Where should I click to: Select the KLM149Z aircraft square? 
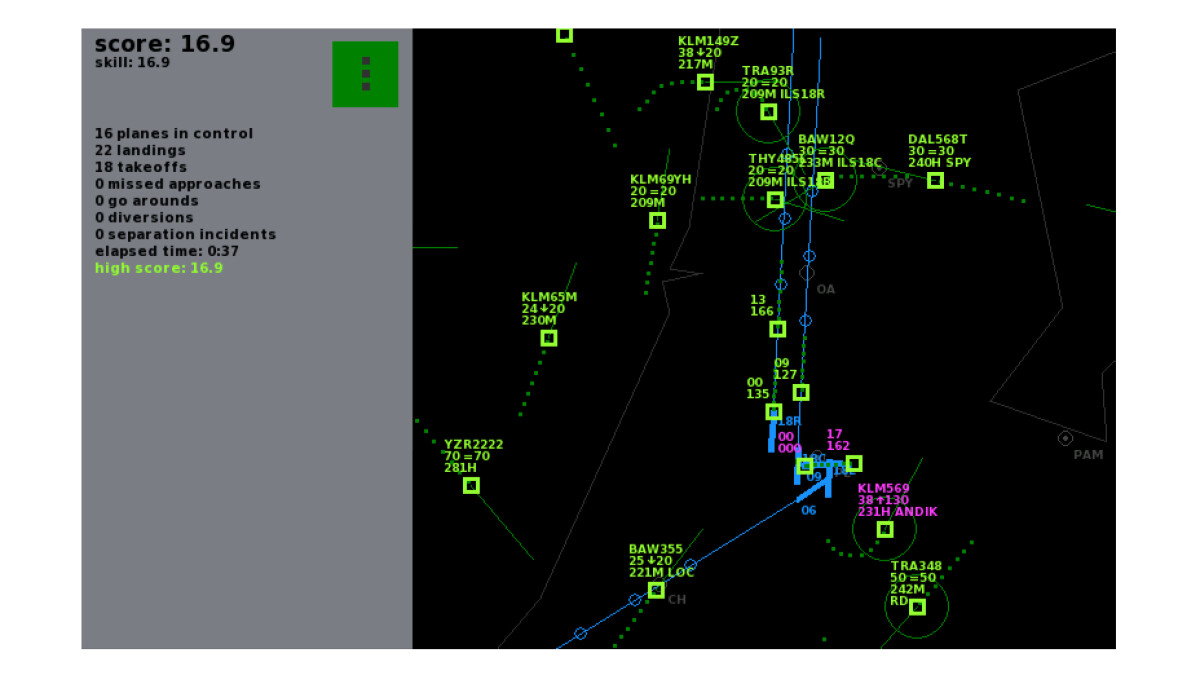coord(705,82)
